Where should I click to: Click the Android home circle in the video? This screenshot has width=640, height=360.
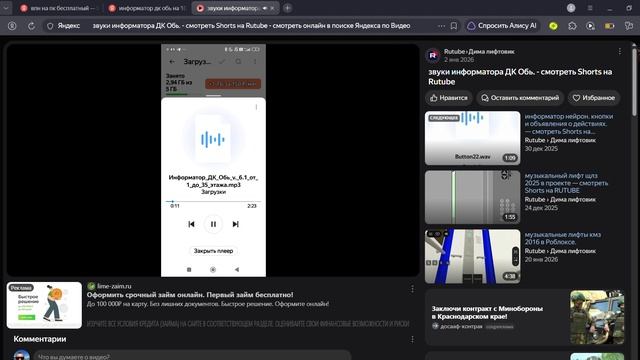(213, 269)
